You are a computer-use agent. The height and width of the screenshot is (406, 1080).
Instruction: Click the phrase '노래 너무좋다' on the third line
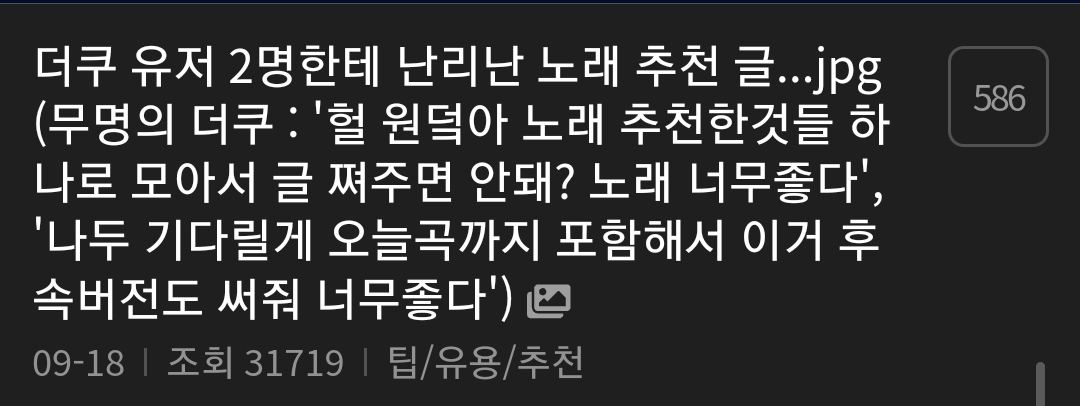727,185
